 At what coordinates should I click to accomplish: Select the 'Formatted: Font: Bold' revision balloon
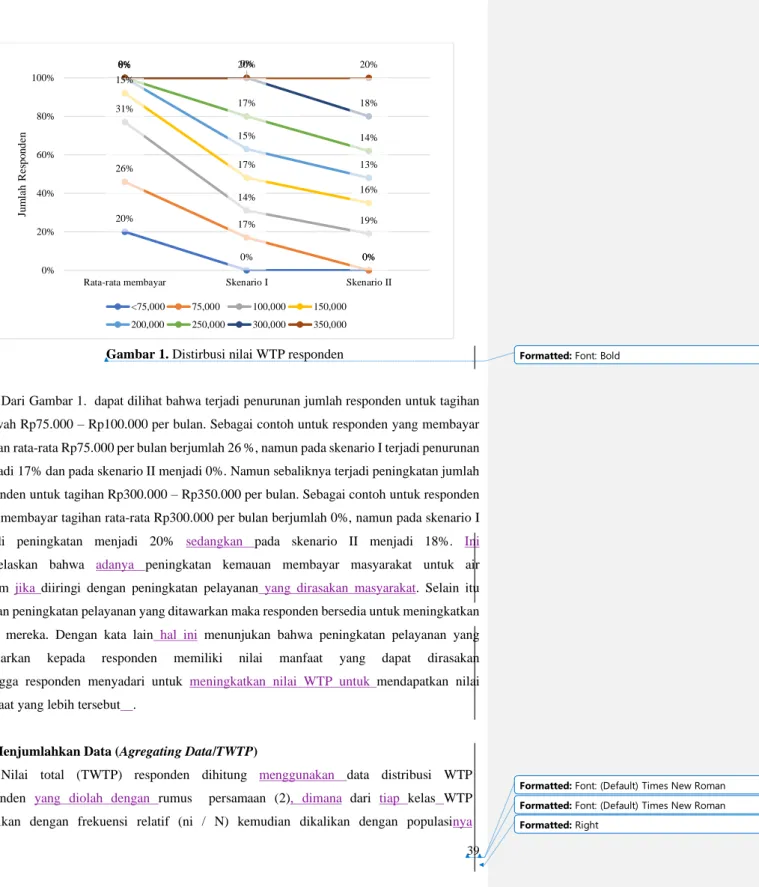click(636, 355)
